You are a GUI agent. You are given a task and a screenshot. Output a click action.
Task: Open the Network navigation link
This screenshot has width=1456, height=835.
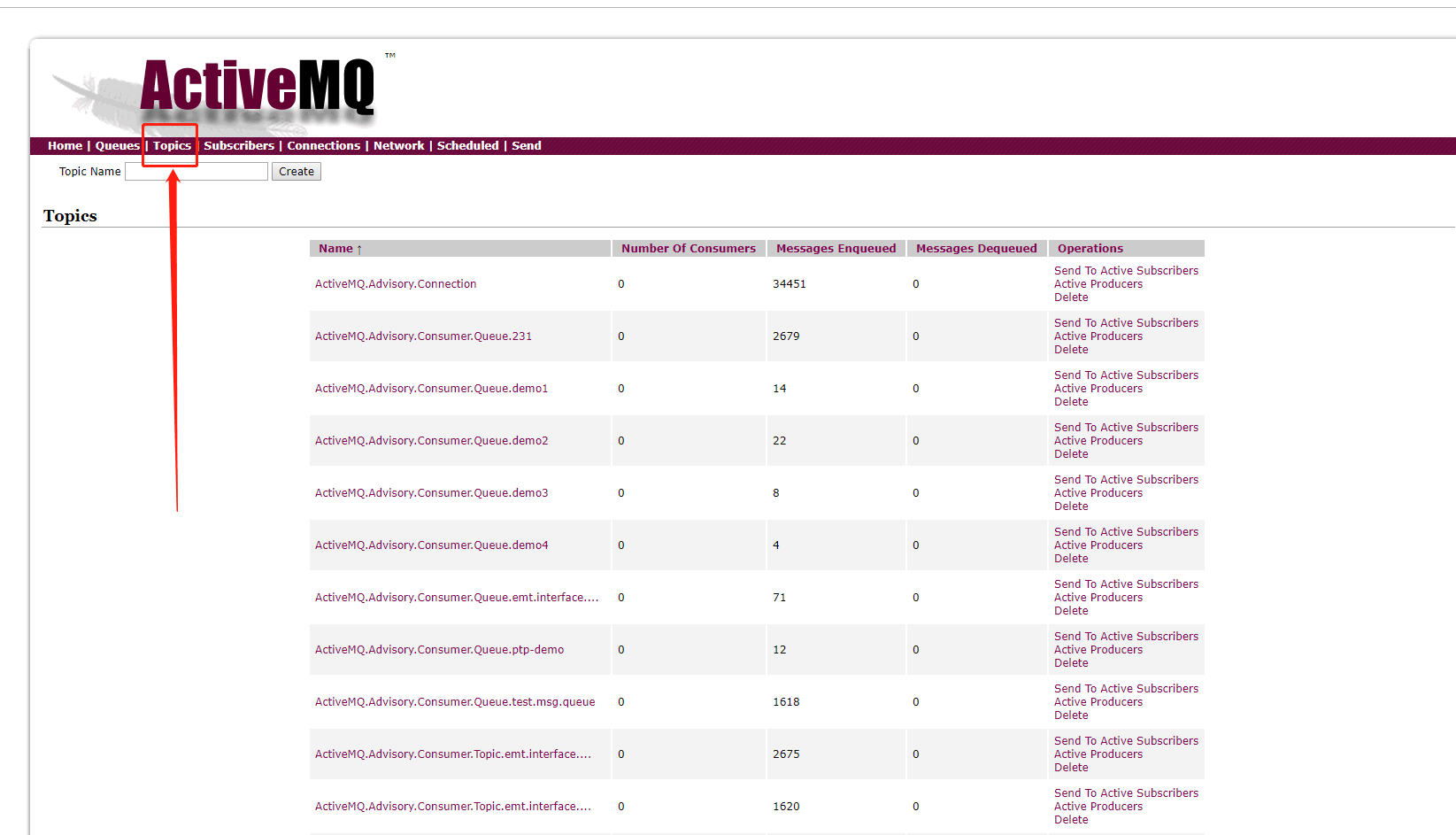click(x=397, y=145)
